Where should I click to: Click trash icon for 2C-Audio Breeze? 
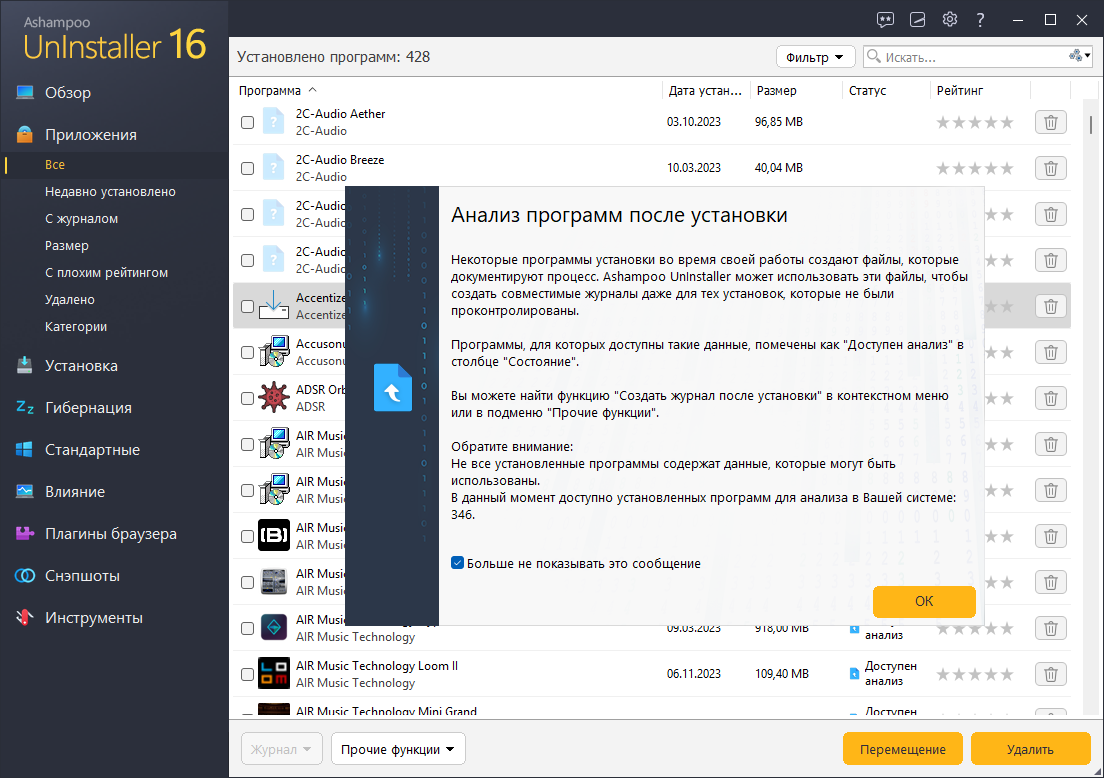point(1050,168)
